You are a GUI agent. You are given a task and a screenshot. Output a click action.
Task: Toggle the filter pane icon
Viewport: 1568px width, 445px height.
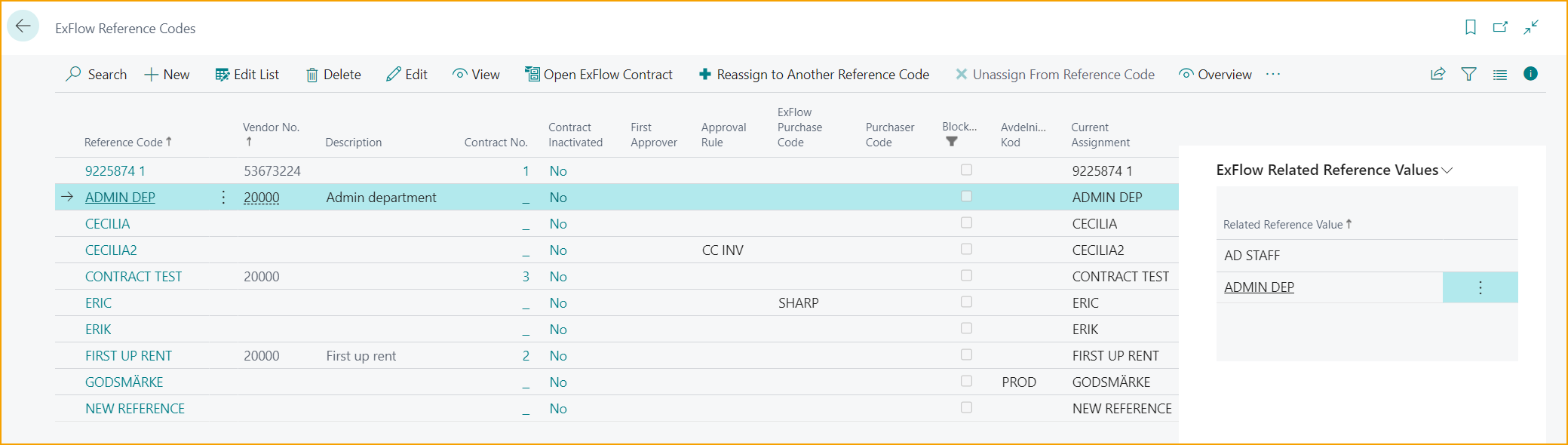1468,74
